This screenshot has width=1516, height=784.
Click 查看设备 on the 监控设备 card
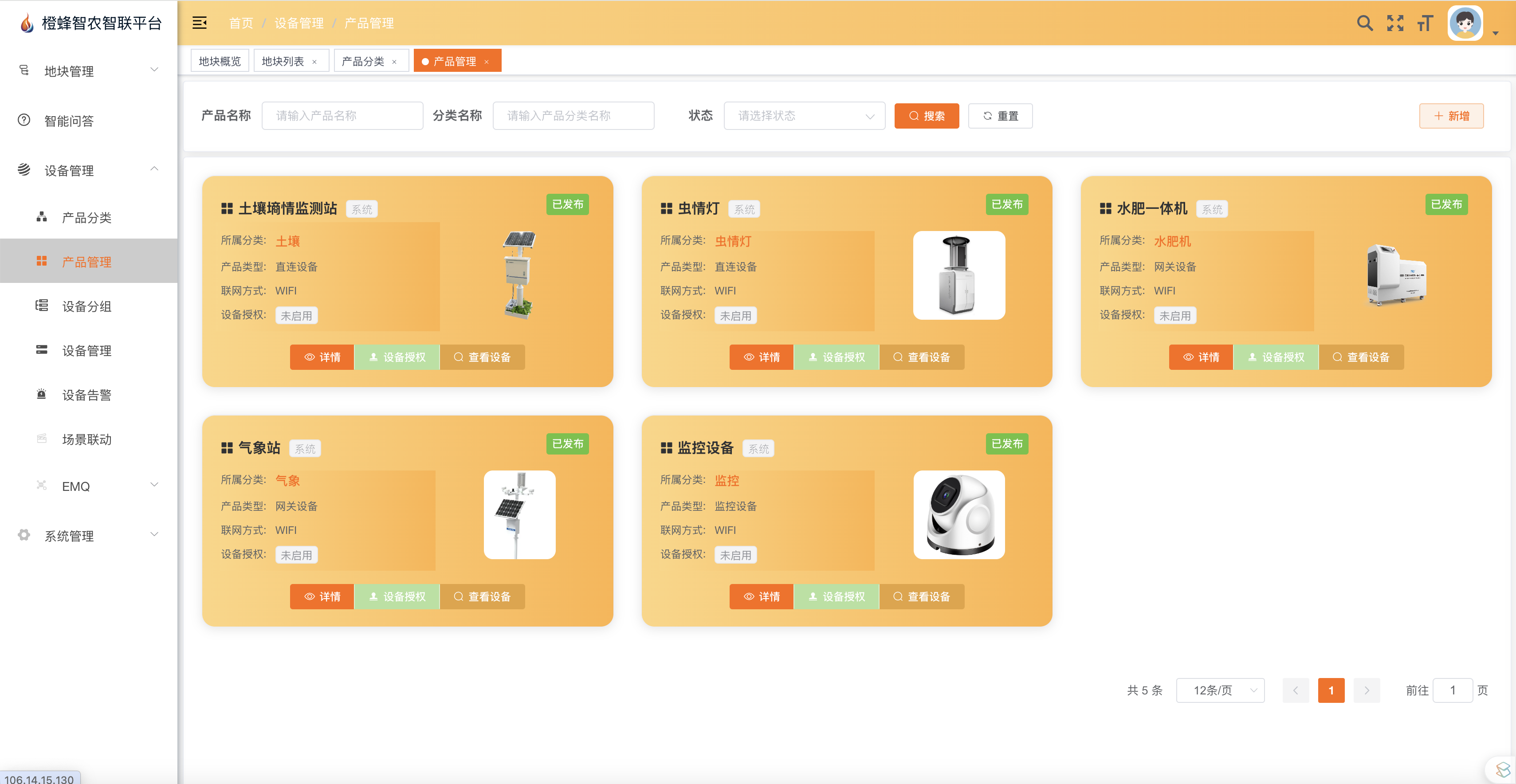[922, 596]
